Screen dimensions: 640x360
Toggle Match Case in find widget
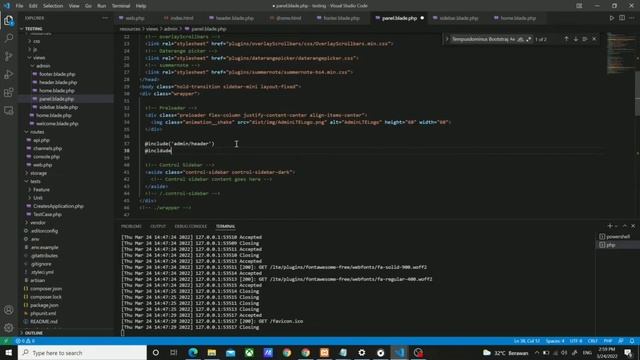[513, 40]
